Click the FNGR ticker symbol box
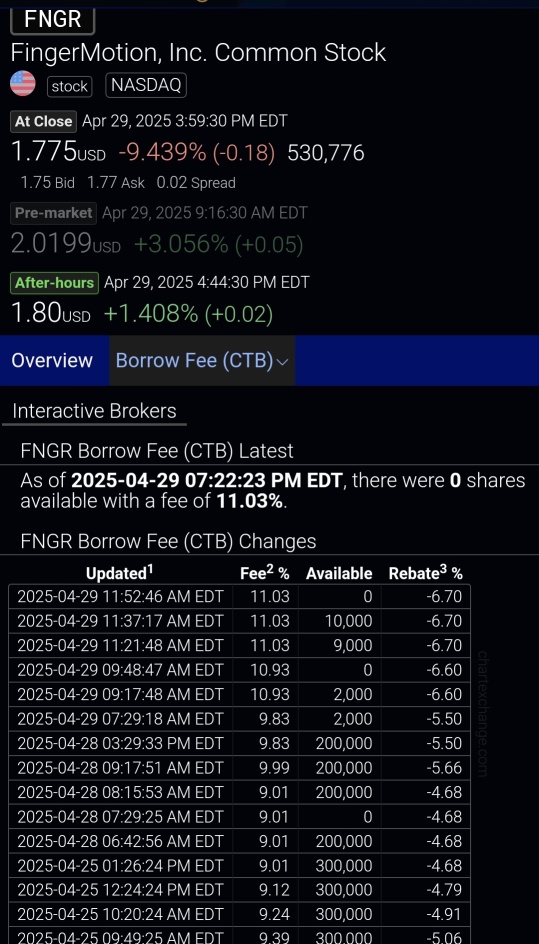 53,18
